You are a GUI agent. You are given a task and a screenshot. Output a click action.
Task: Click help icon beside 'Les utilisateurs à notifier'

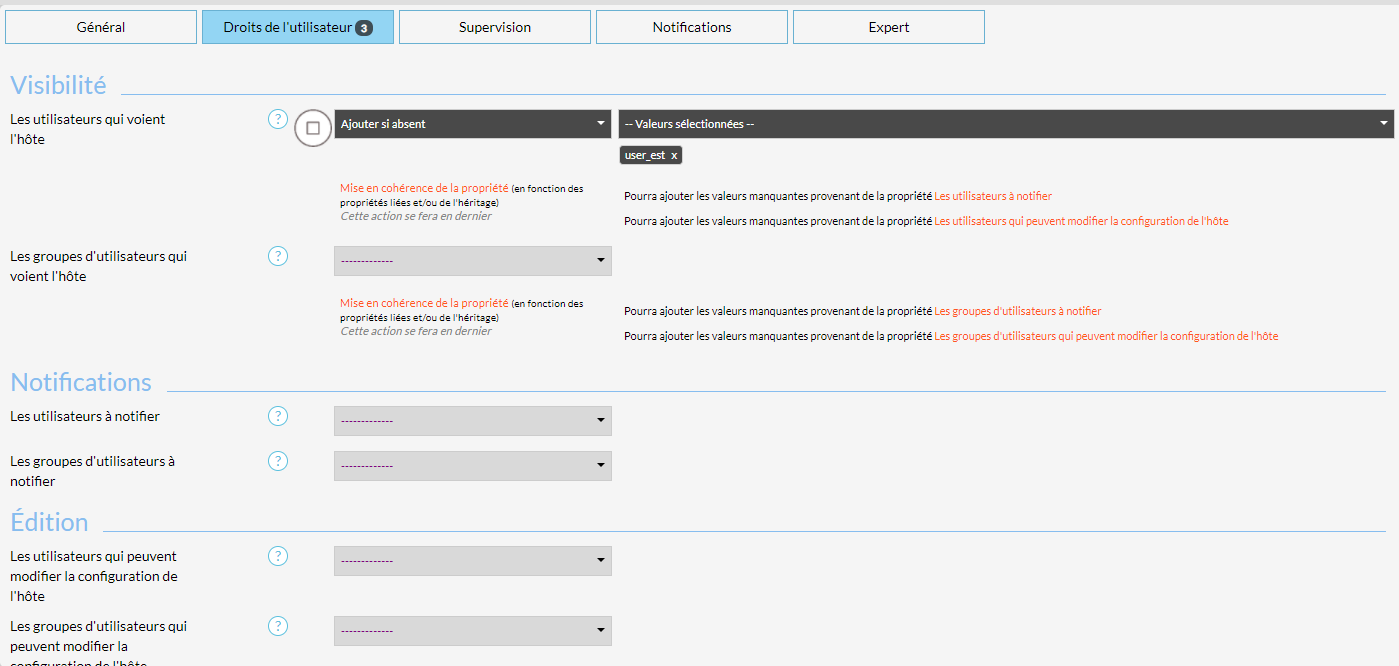[278, 416]
